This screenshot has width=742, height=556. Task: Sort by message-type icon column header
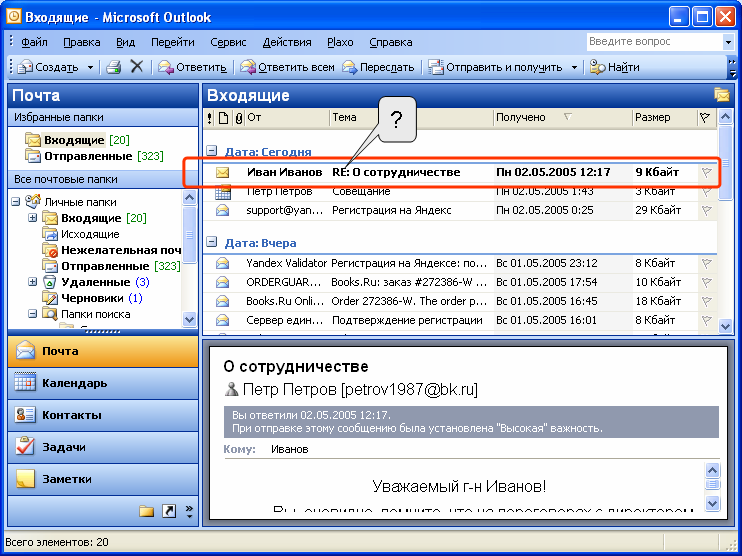224,118
